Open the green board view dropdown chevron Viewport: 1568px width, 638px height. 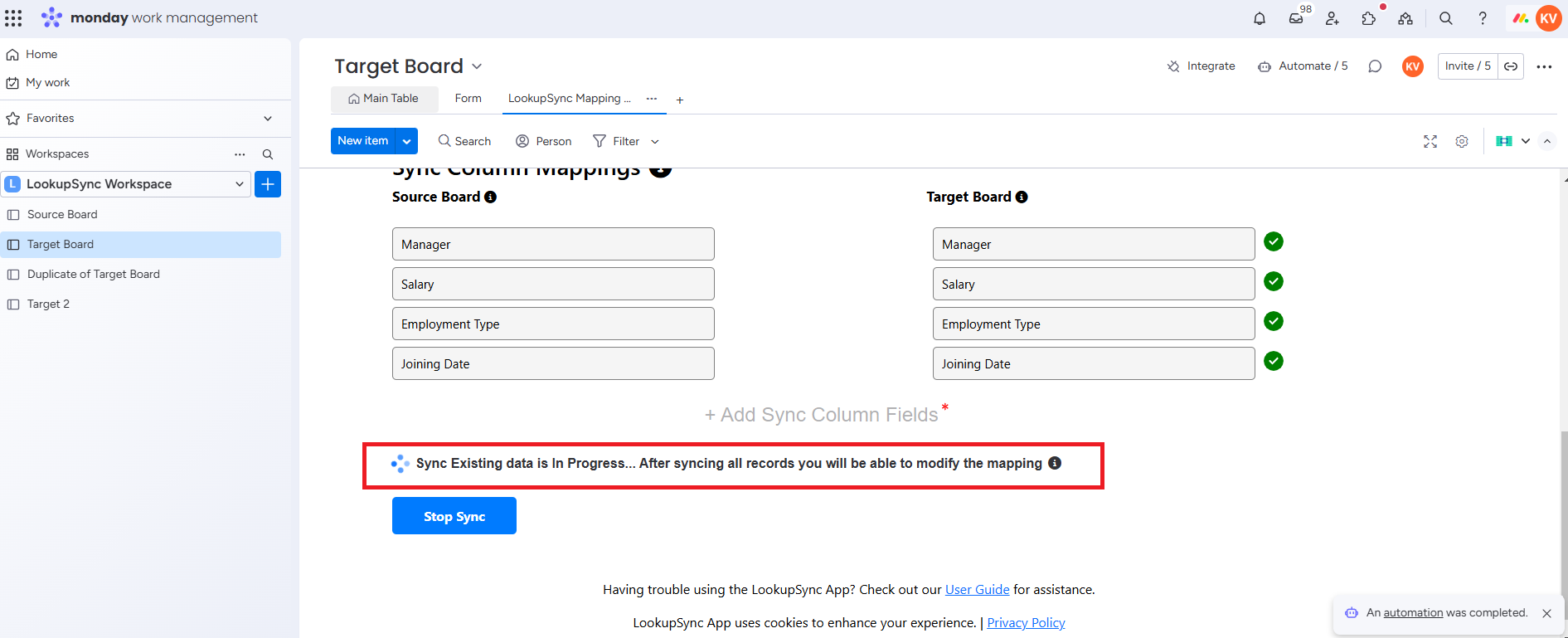tap(1525, 141)
